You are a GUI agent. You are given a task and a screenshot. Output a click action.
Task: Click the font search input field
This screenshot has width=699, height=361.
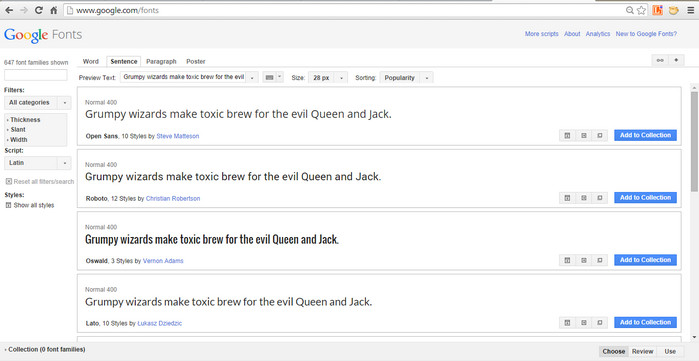pyautogui.click(x=36, y=75)
